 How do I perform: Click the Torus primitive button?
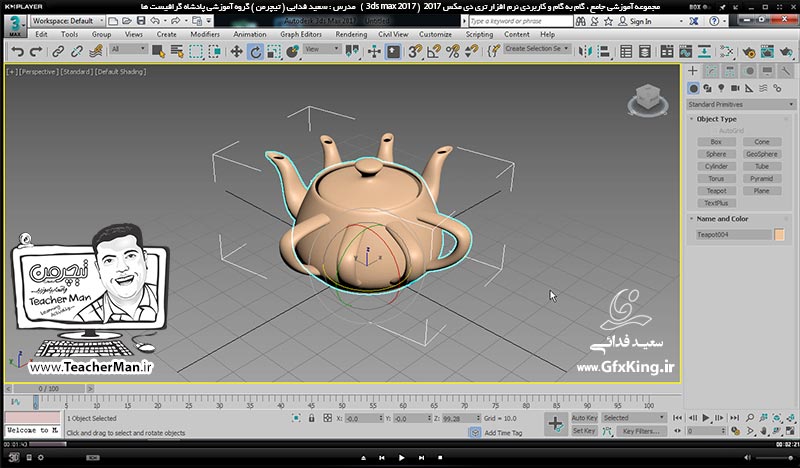[x=716, y=179]
